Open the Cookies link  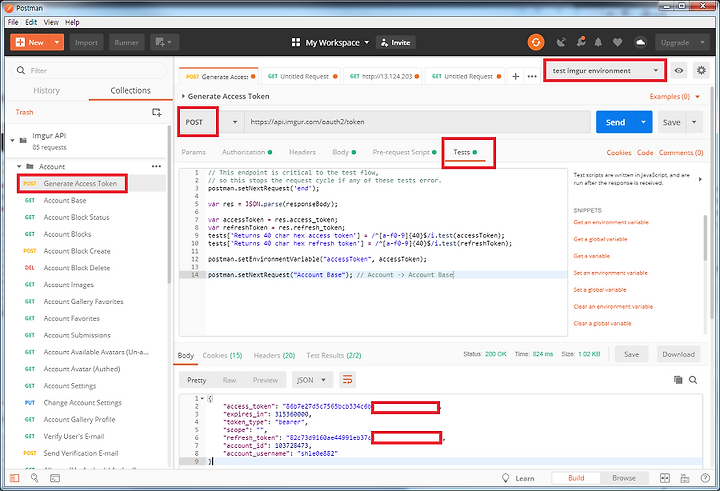[619, 152]
